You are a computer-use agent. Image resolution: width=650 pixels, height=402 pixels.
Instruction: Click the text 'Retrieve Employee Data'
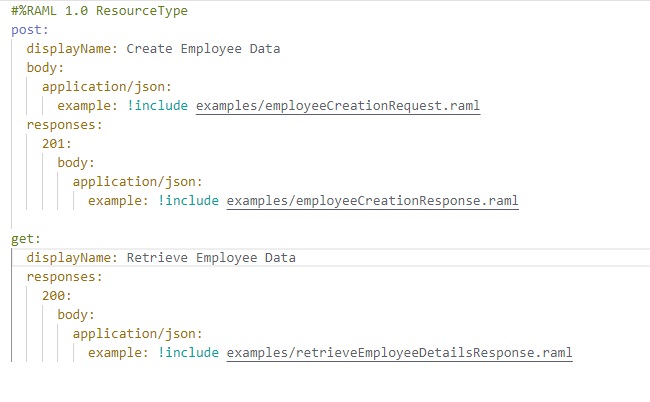pyautogui.click(x=211, y=258)
